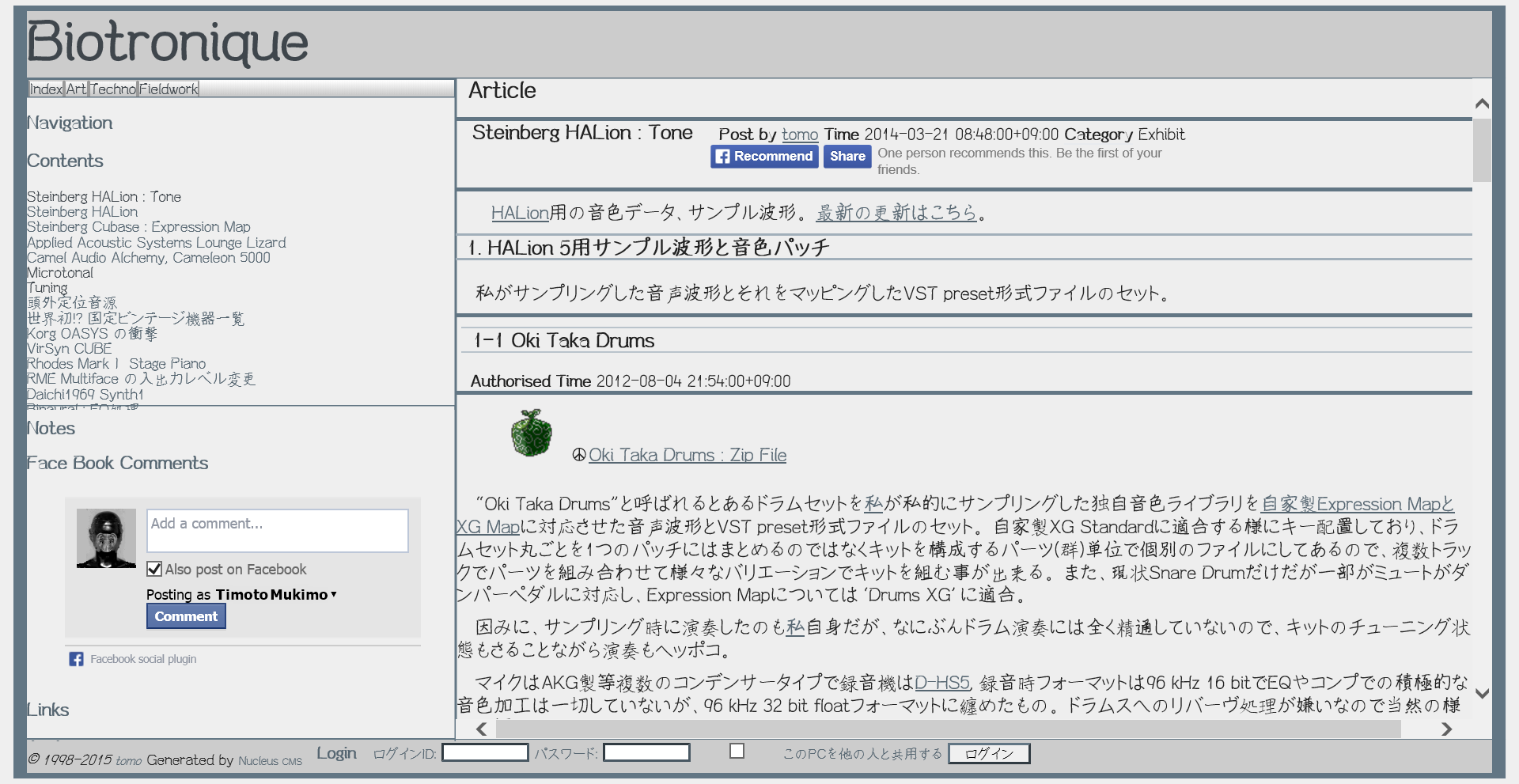
Task: Uncheck Also post on Facebook
Action: point(155,569)
